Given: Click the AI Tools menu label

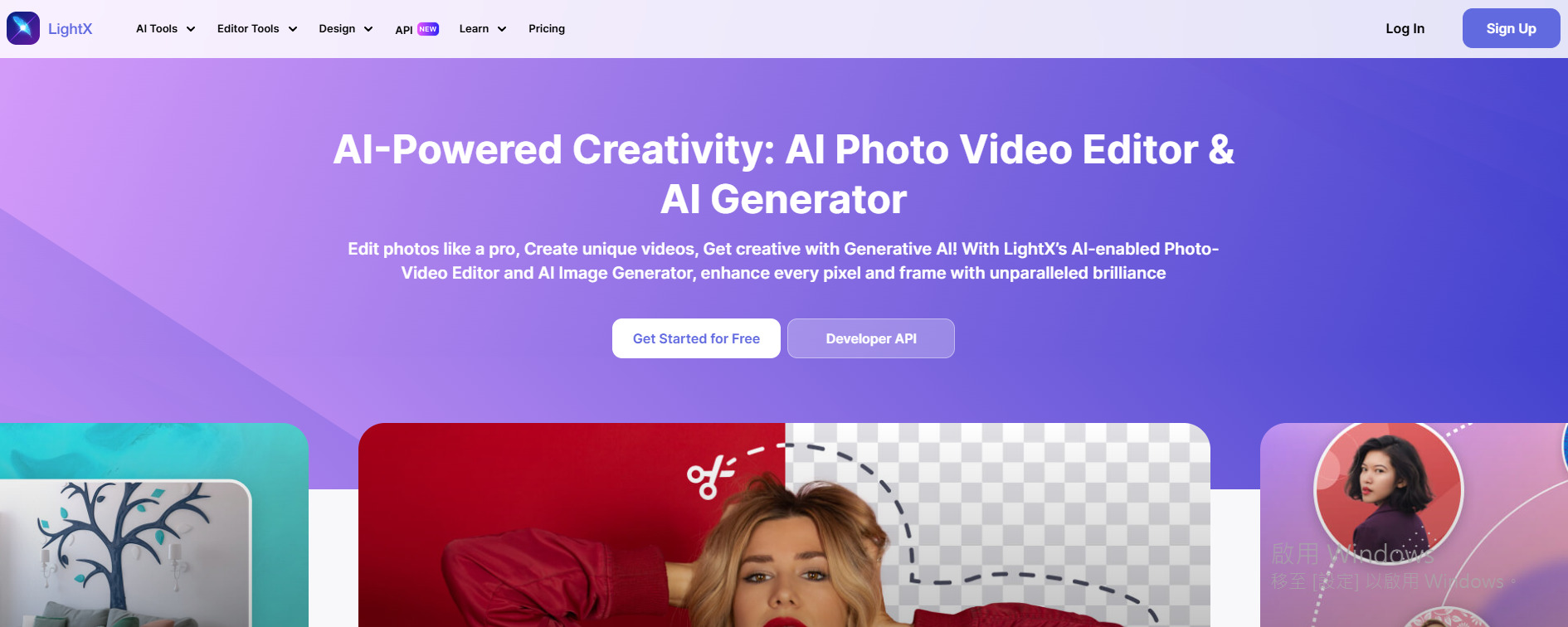Looking at the screenshot, I should (x=157, y=28).
